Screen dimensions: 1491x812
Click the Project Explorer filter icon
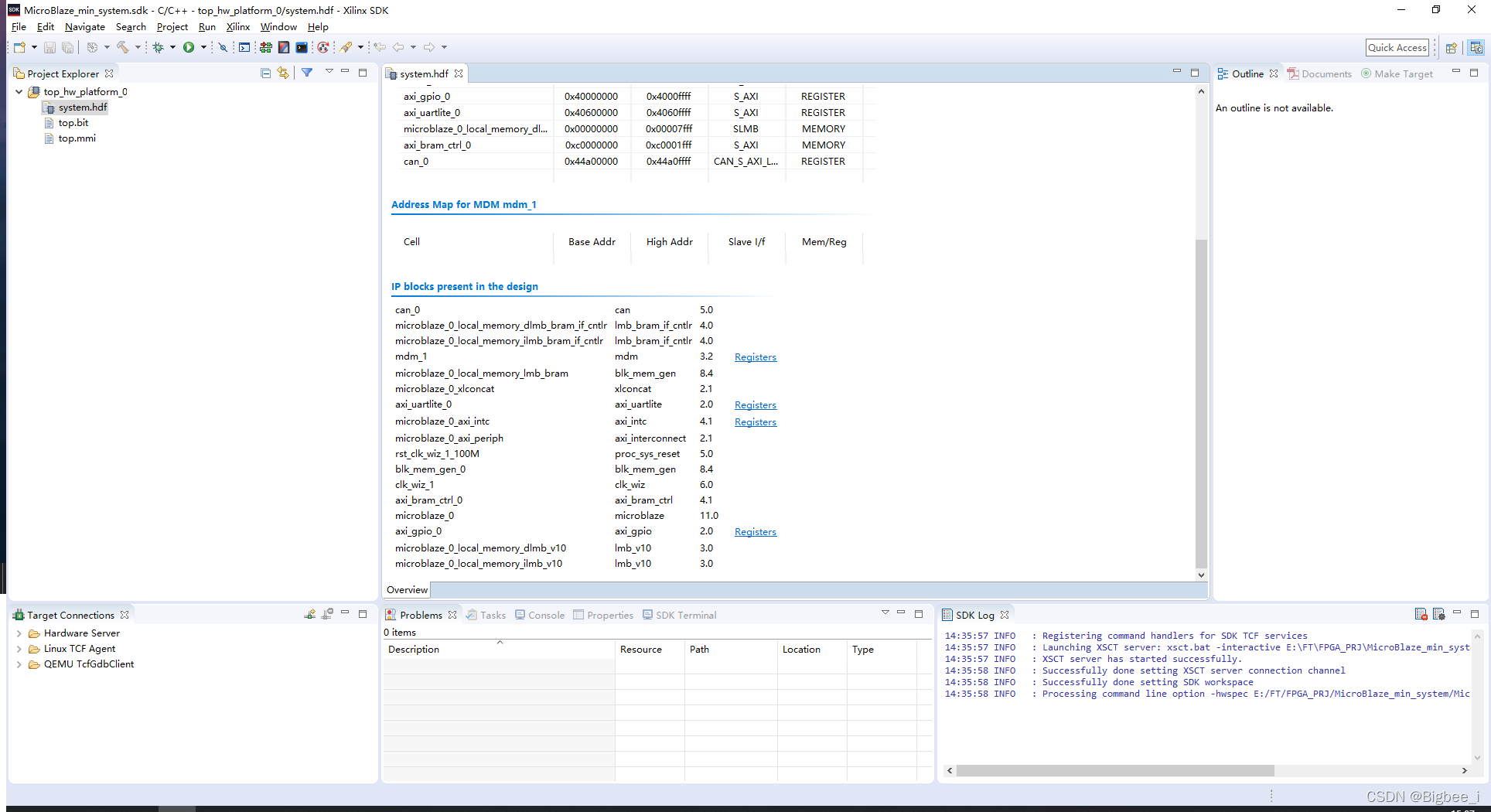pyautogui.click(x=307, y=73)
